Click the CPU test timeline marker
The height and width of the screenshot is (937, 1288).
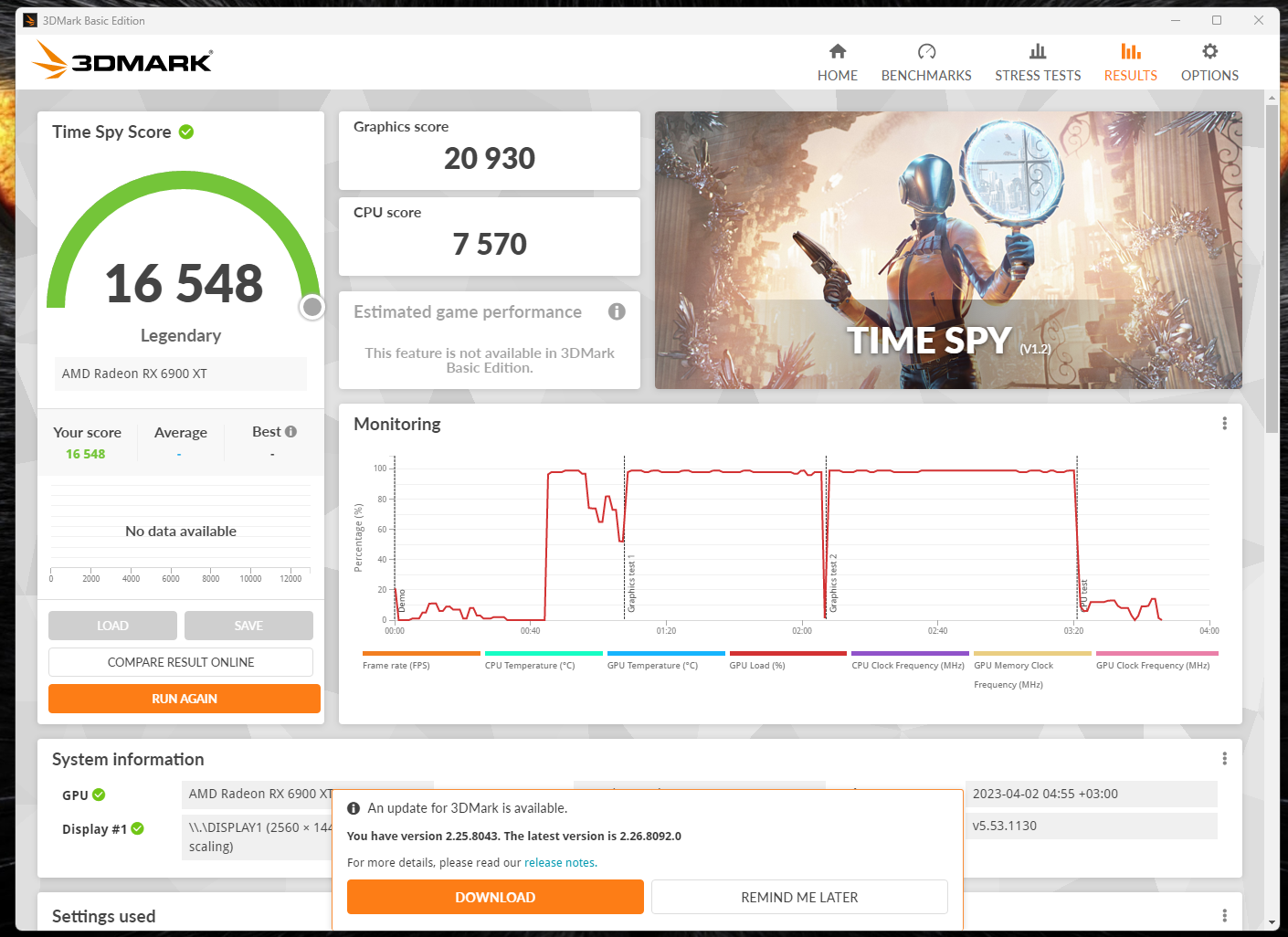[x=1083, y=595]
